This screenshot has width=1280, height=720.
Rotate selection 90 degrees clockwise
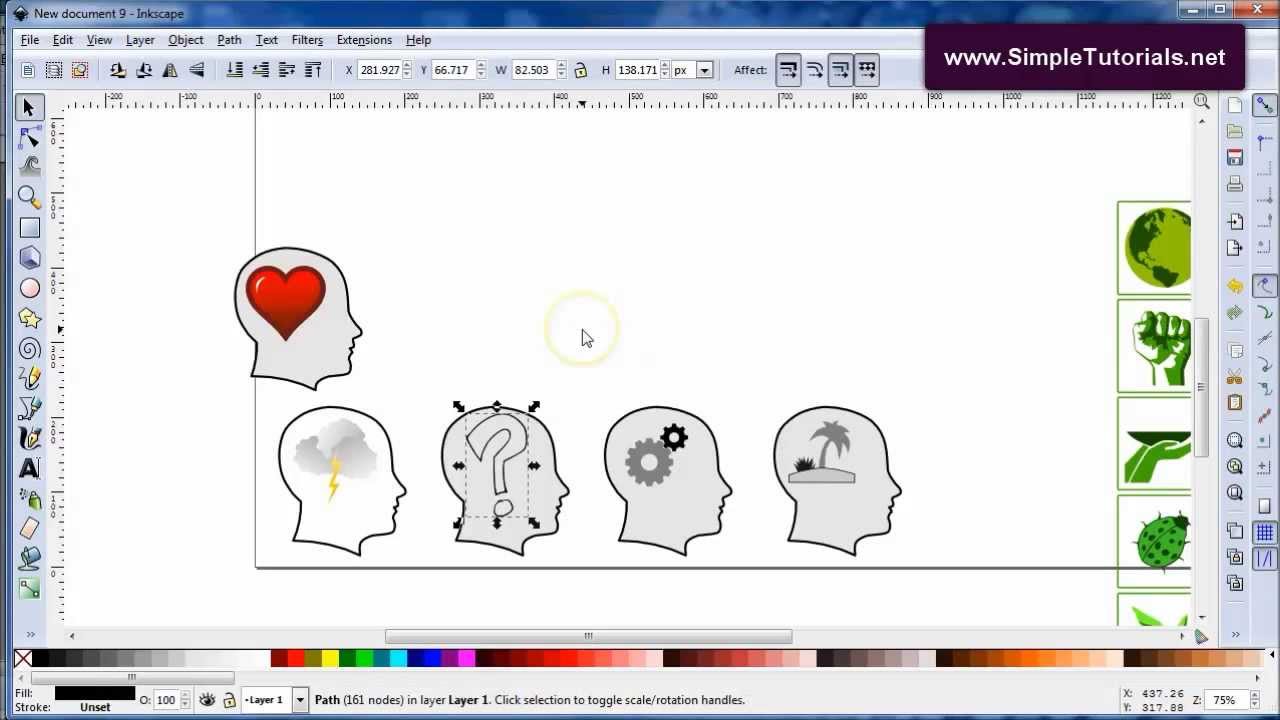click(x=146, y=69)
